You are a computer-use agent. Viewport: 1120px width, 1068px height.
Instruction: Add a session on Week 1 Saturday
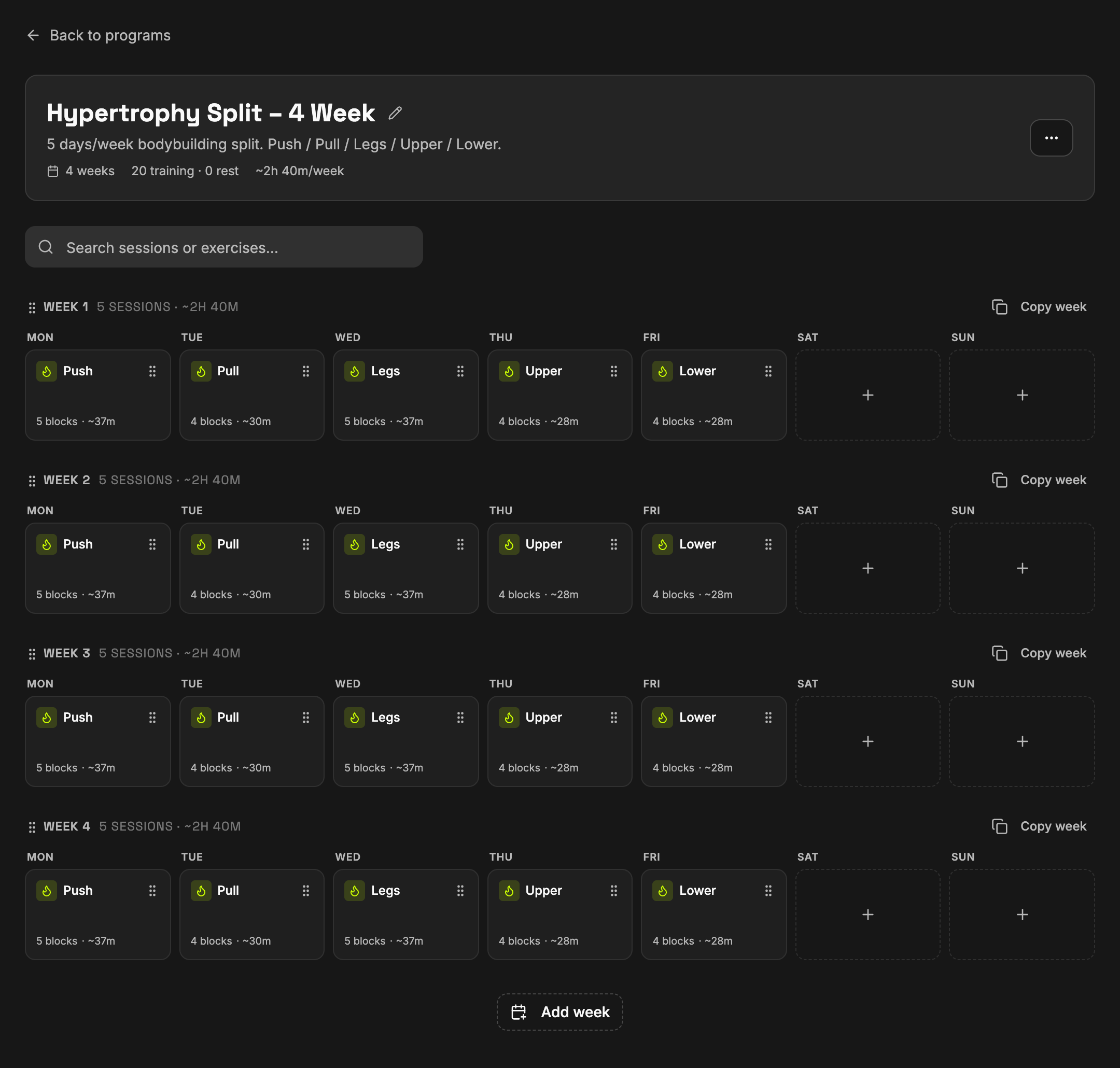pos(868,395)
